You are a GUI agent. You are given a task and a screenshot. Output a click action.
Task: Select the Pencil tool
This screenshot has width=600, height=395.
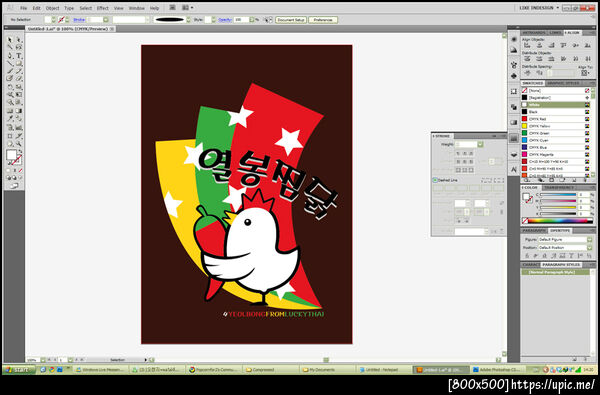click(x=19, y=71)
